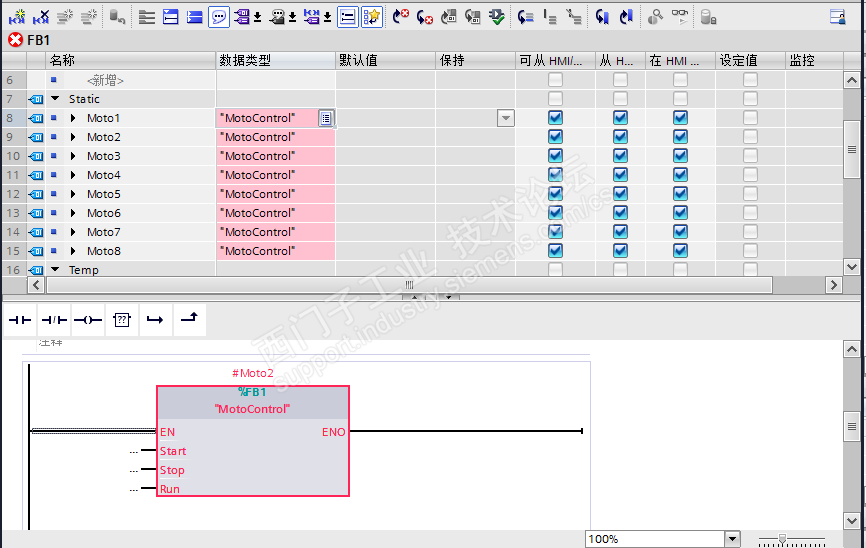This screenshot has height=548, width=866.
Task: Check the setpoint checkbox for Moto4
Action: (750, 175)
